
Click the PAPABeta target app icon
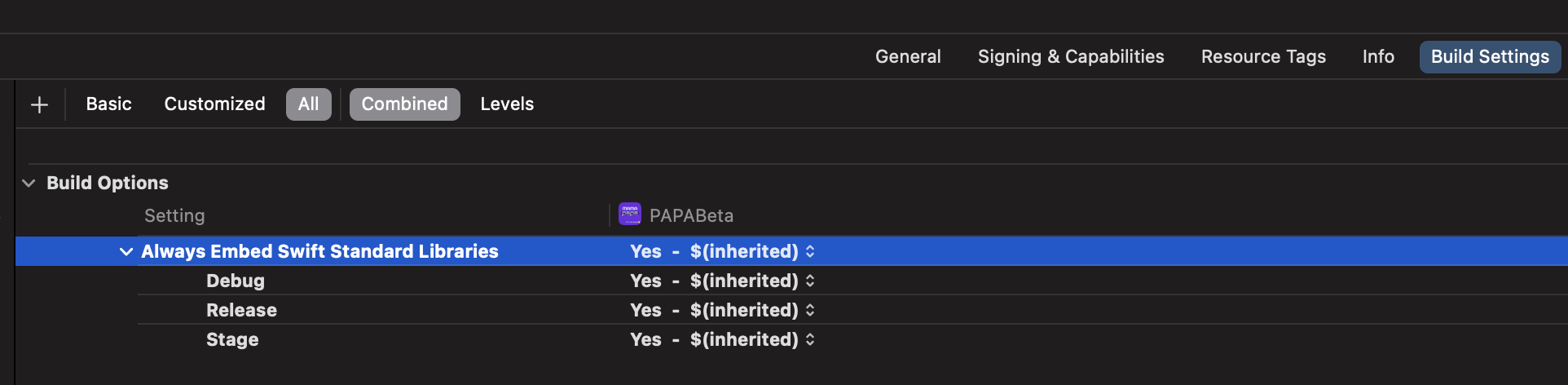coord(630,215)
